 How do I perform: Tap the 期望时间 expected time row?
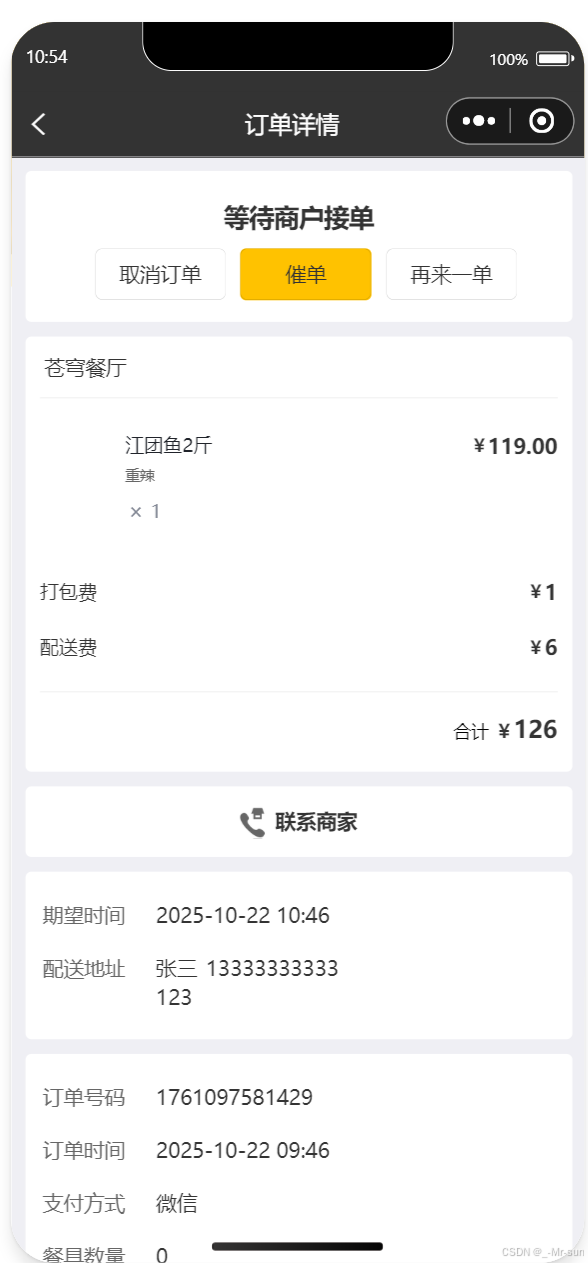[x=242, y=915]
